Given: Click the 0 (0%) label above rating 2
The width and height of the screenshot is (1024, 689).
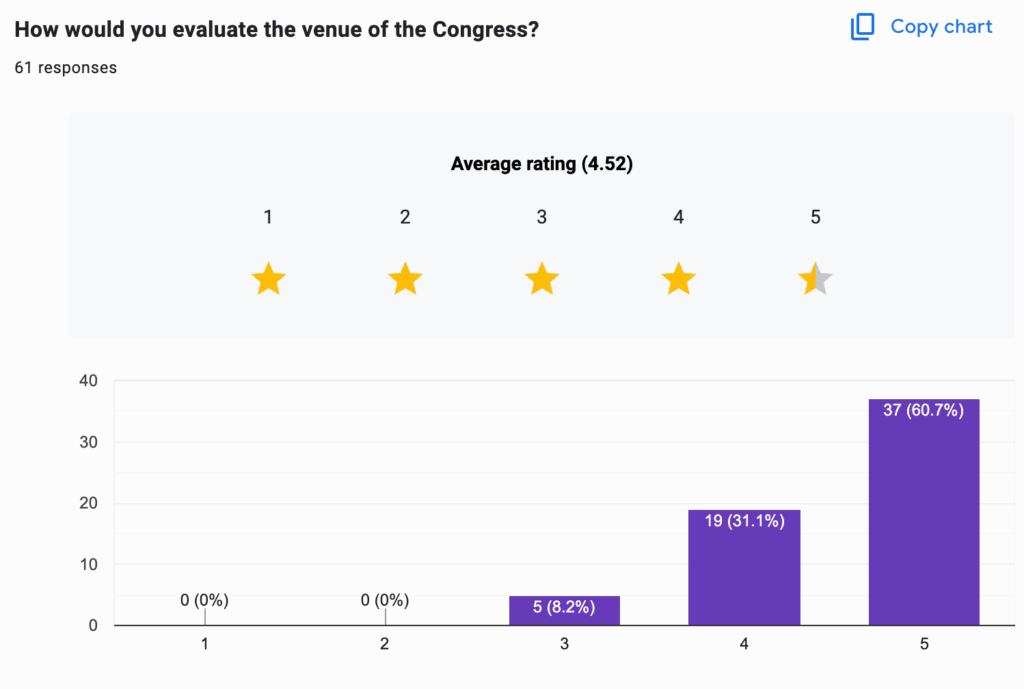Looking at the screenshot, I should click(x=384, y=601).
